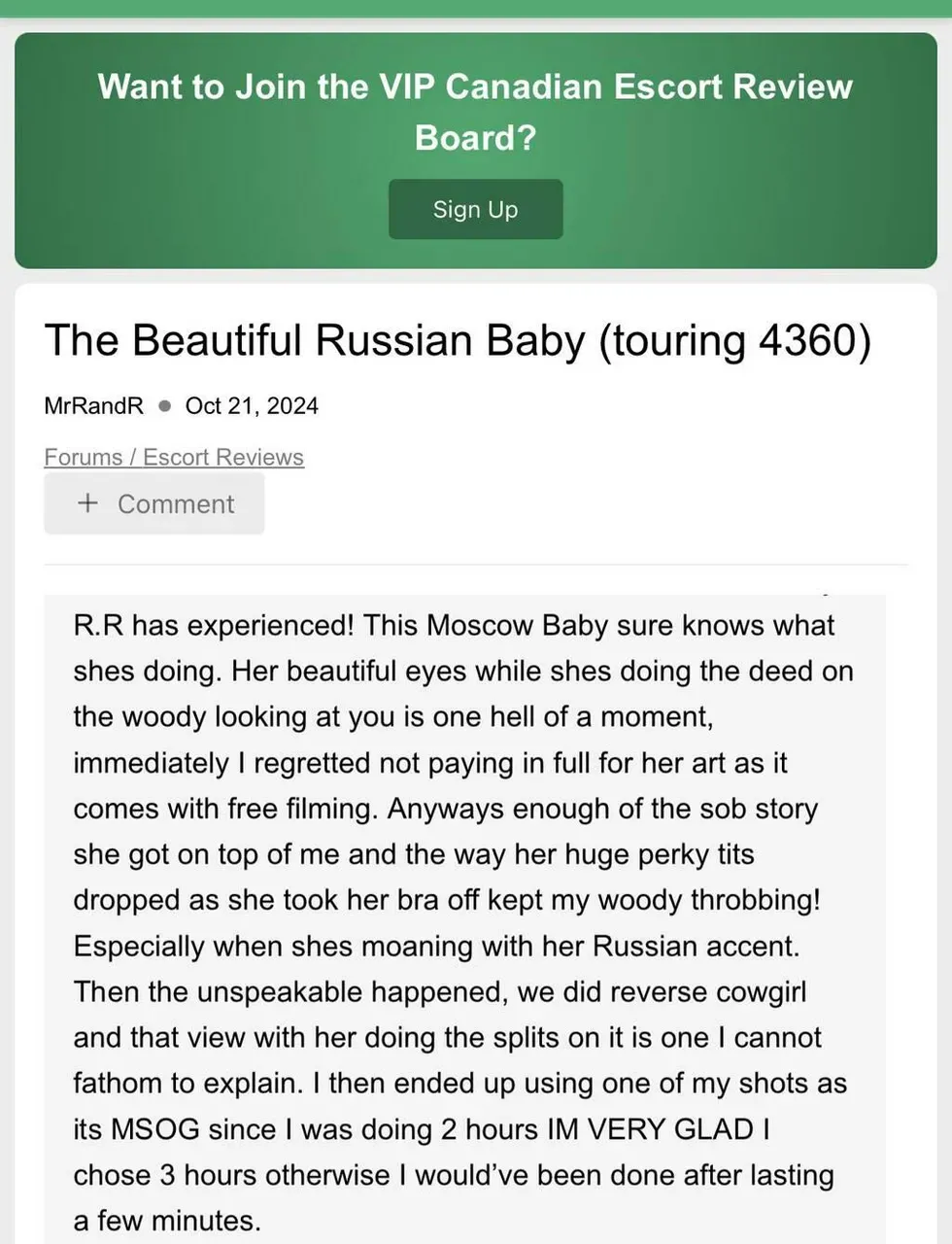952x1244 pixels.
Task: Click the Sign Up button
Action: (475, 208)
